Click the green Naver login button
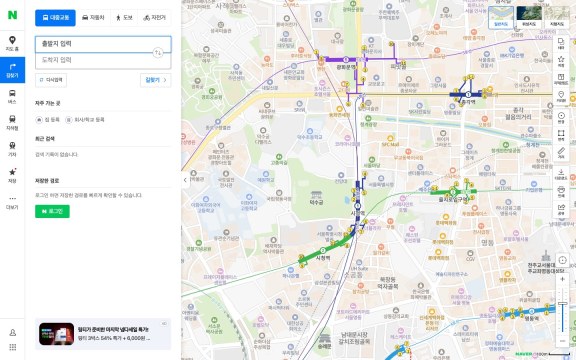Image resolution: width=576 pixels, height=360 pixels. 52,211
